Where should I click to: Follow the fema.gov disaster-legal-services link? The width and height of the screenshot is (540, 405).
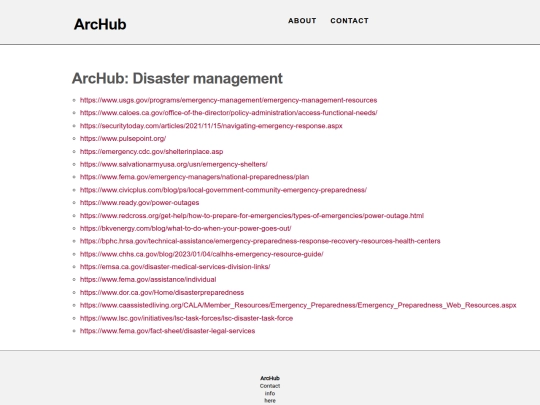point(167,331)
